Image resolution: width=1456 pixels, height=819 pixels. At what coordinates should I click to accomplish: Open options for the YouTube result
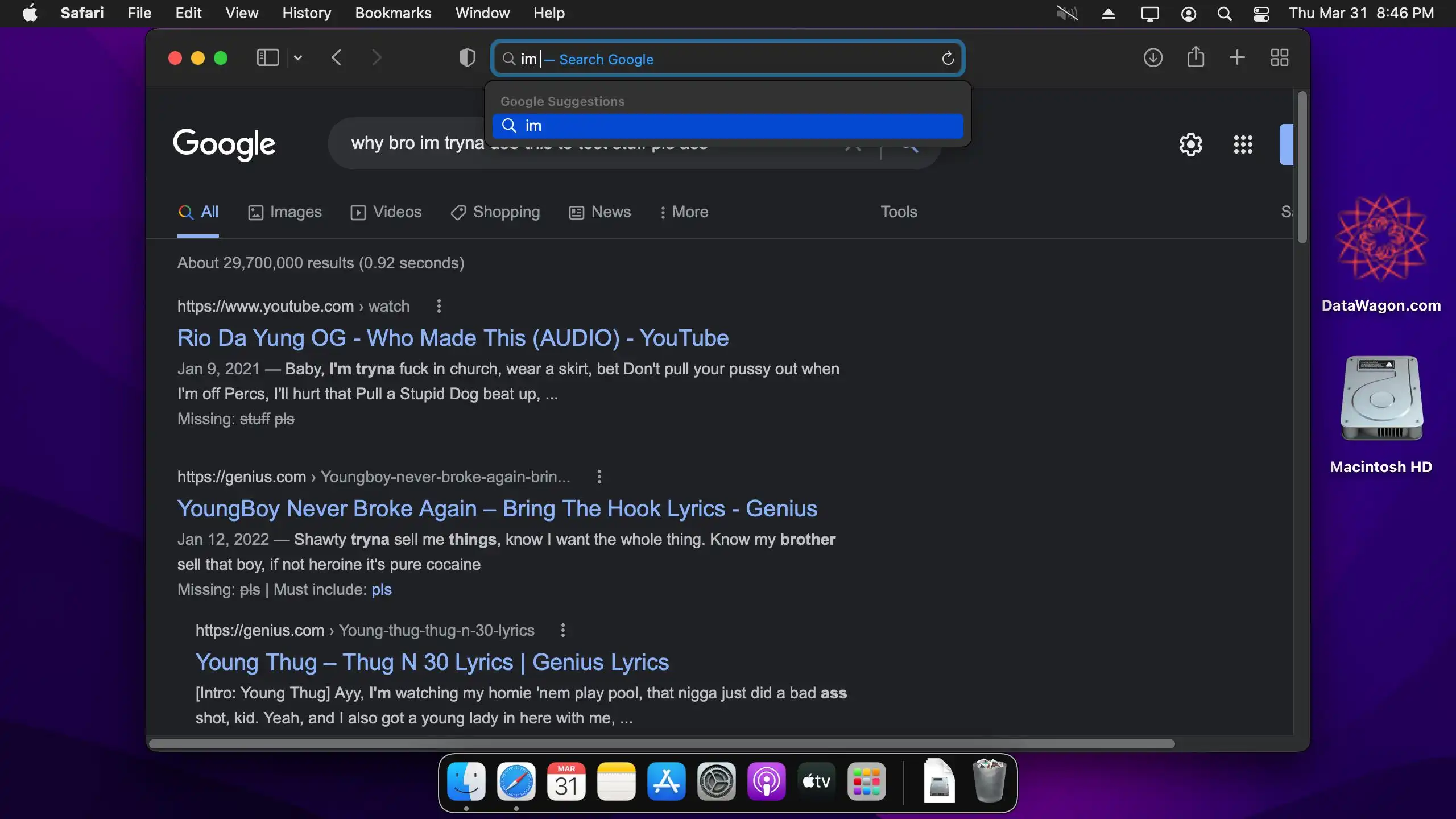point(439,306)
